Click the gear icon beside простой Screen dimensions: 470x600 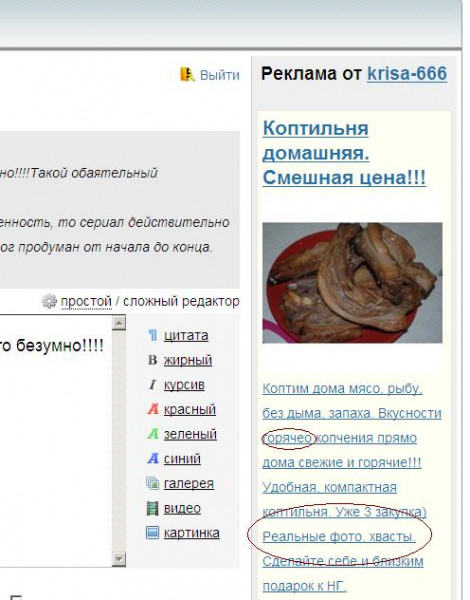(x=49, y=301)
